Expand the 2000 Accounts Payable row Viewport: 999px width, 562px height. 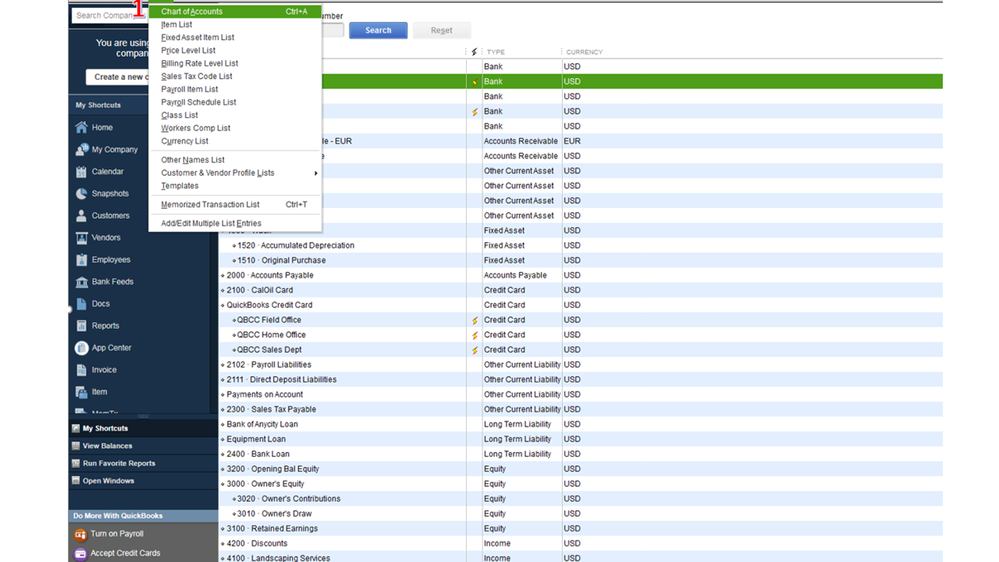pos(223,275)
